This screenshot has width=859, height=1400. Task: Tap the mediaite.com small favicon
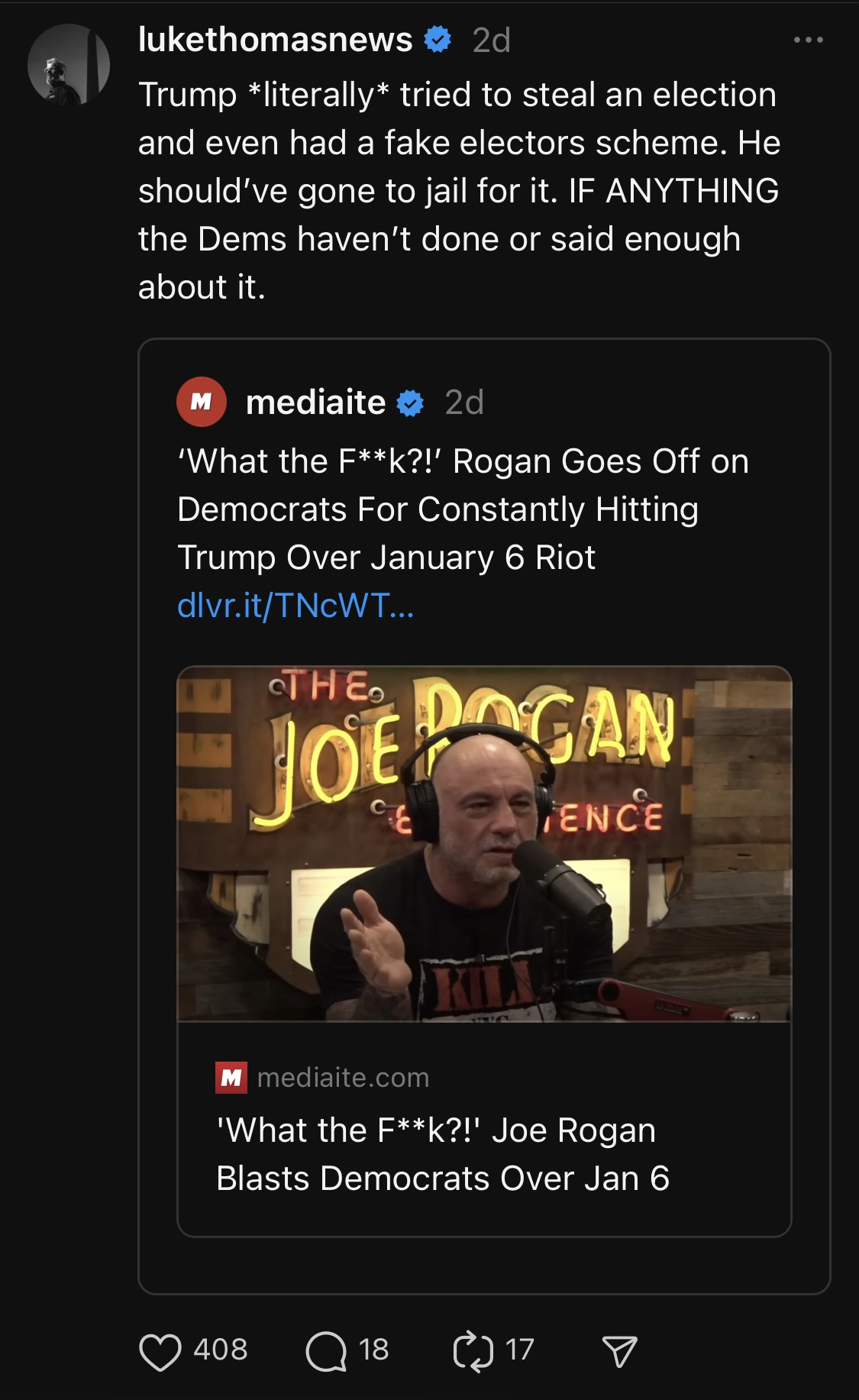tap(231, 1078)
